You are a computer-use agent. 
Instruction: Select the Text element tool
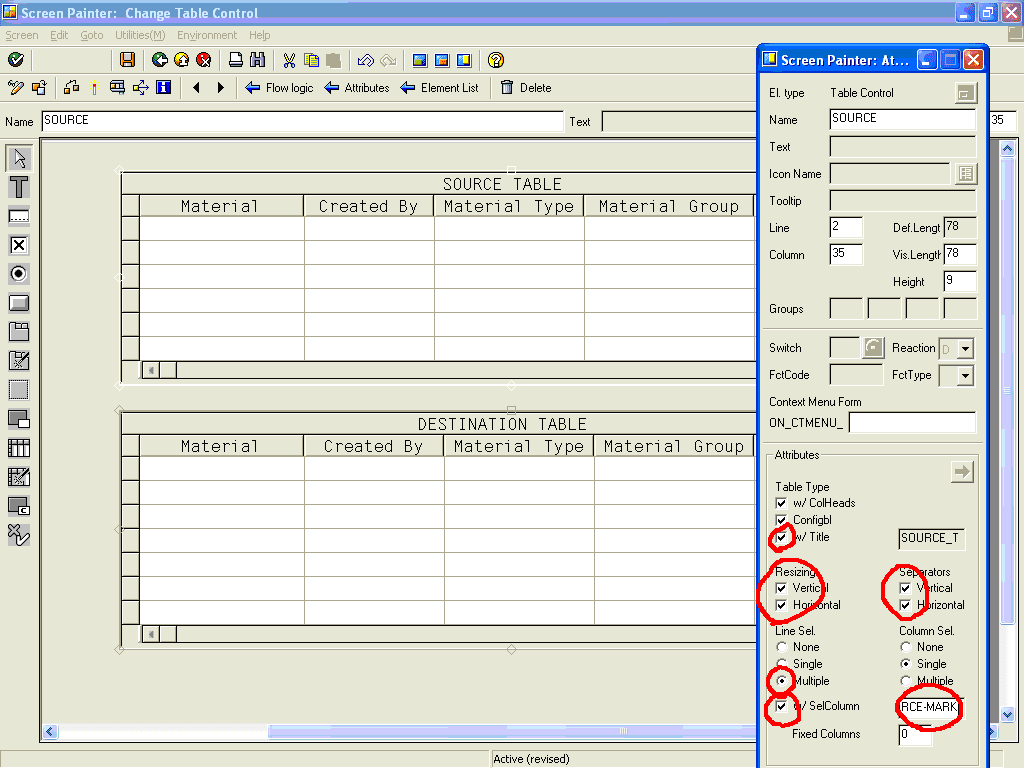pos(18,186)
